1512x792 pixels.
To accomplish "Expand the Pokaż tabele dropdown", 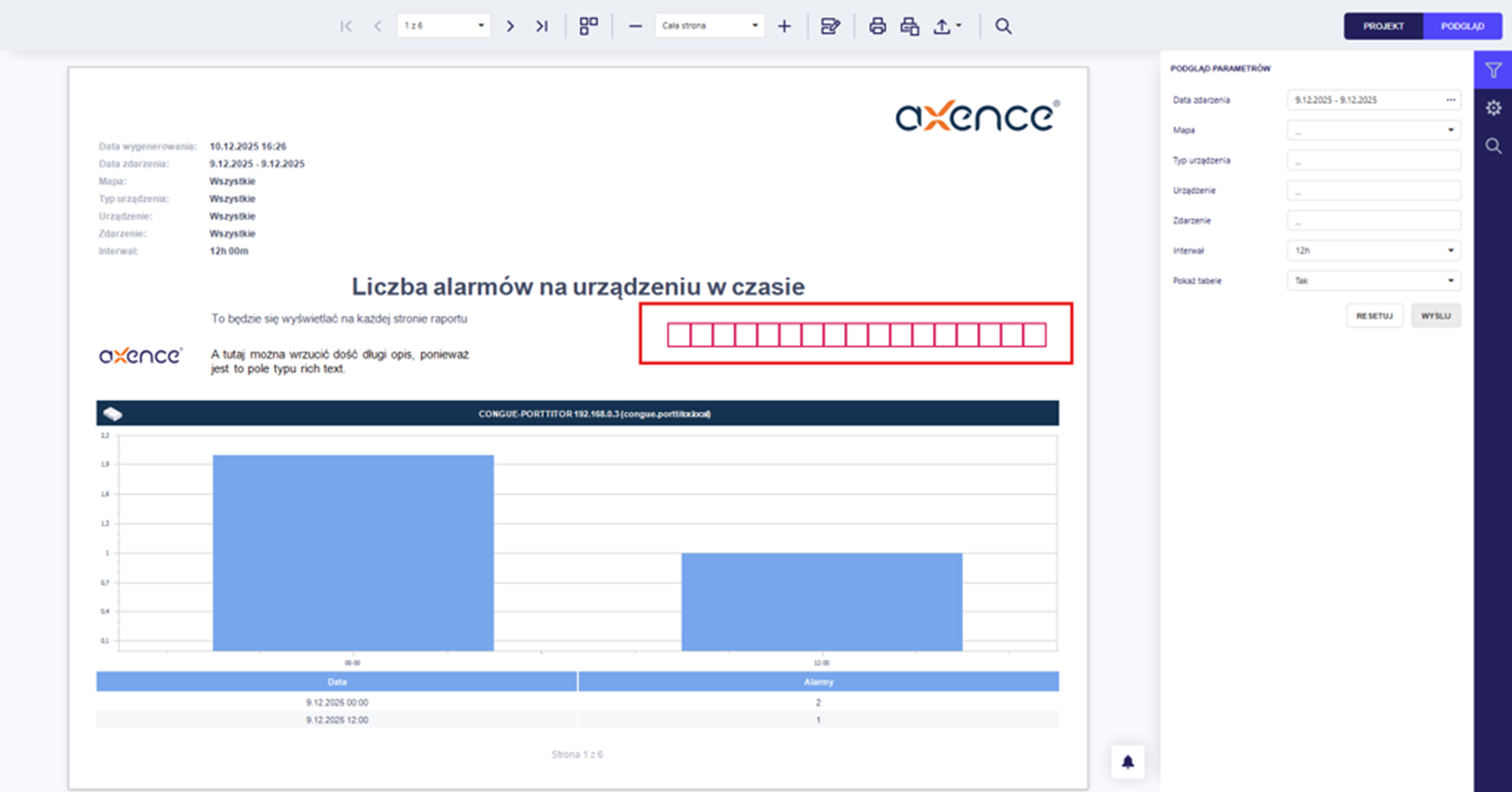I will pos(1373,281).
